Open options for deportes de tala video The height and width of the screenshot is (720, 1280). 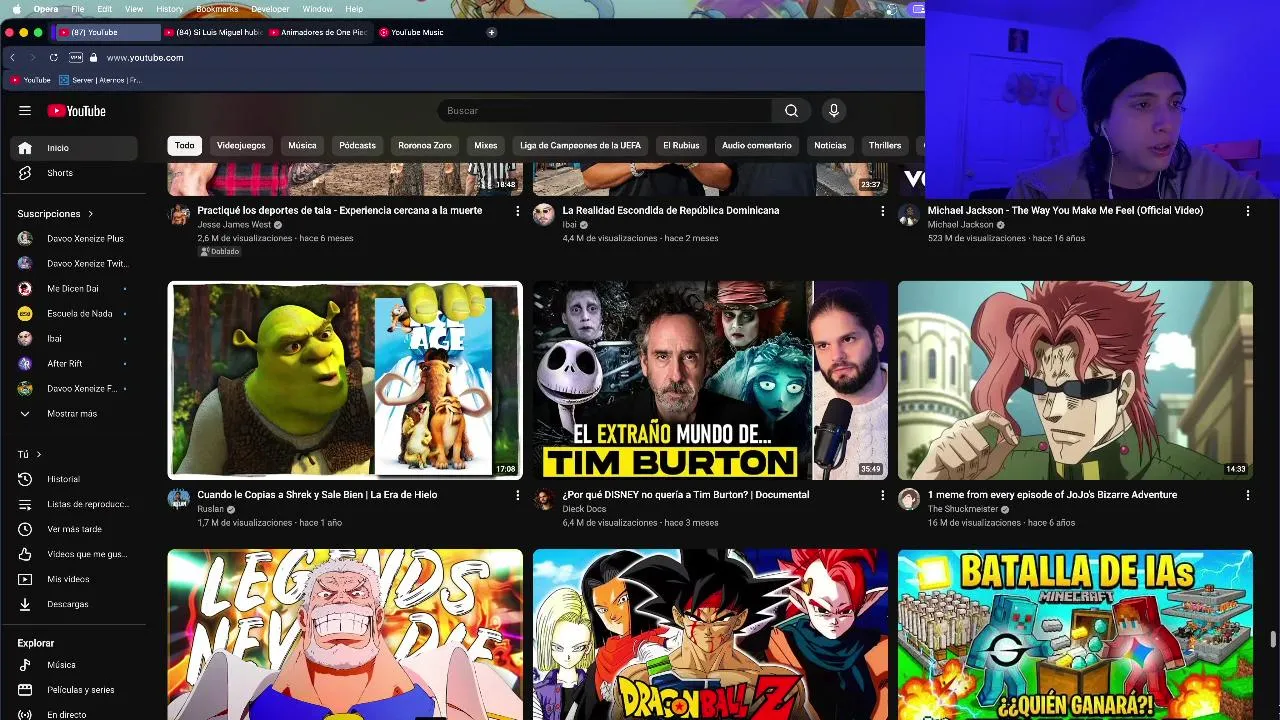[517, 211]
